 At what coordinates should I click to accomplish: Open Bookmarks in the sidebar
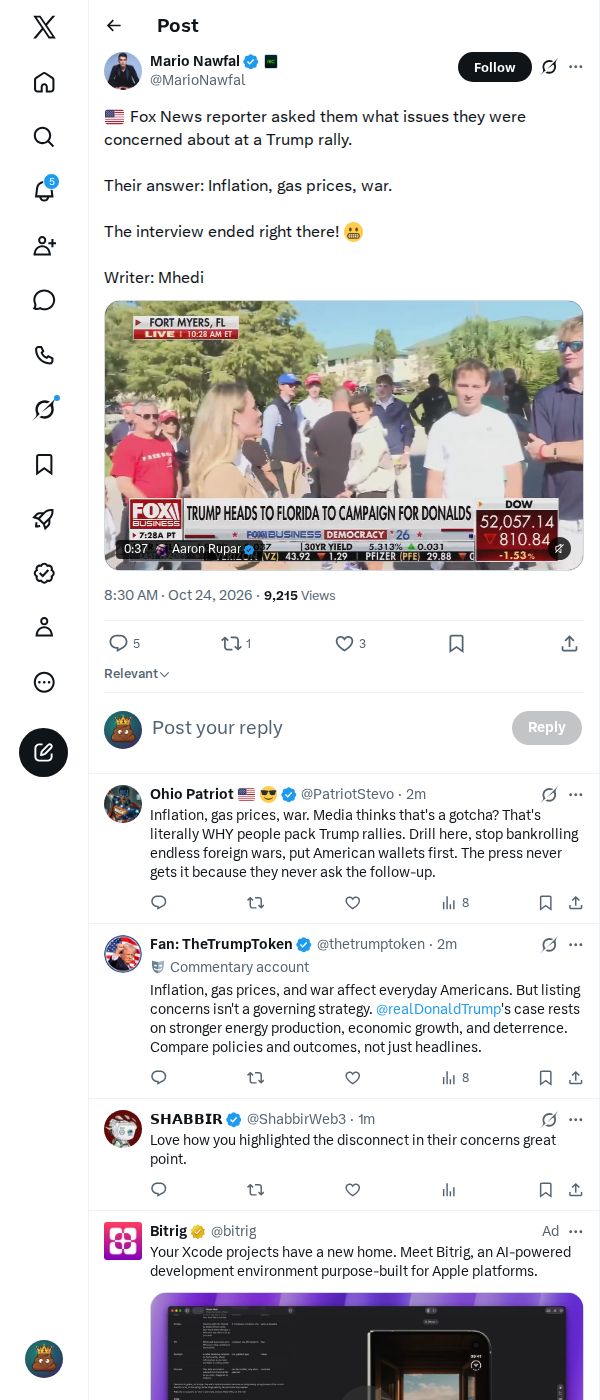[x=44, y=464]
